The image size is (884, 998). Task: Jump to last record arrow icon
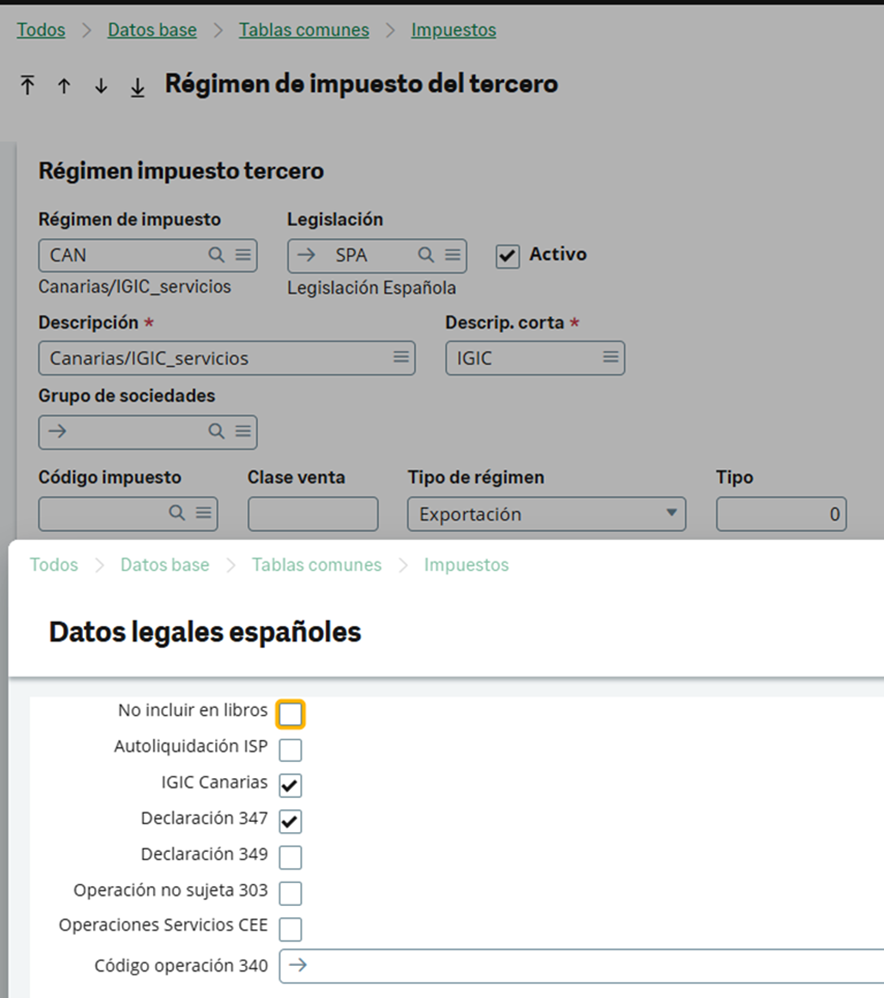pos(137,87)
